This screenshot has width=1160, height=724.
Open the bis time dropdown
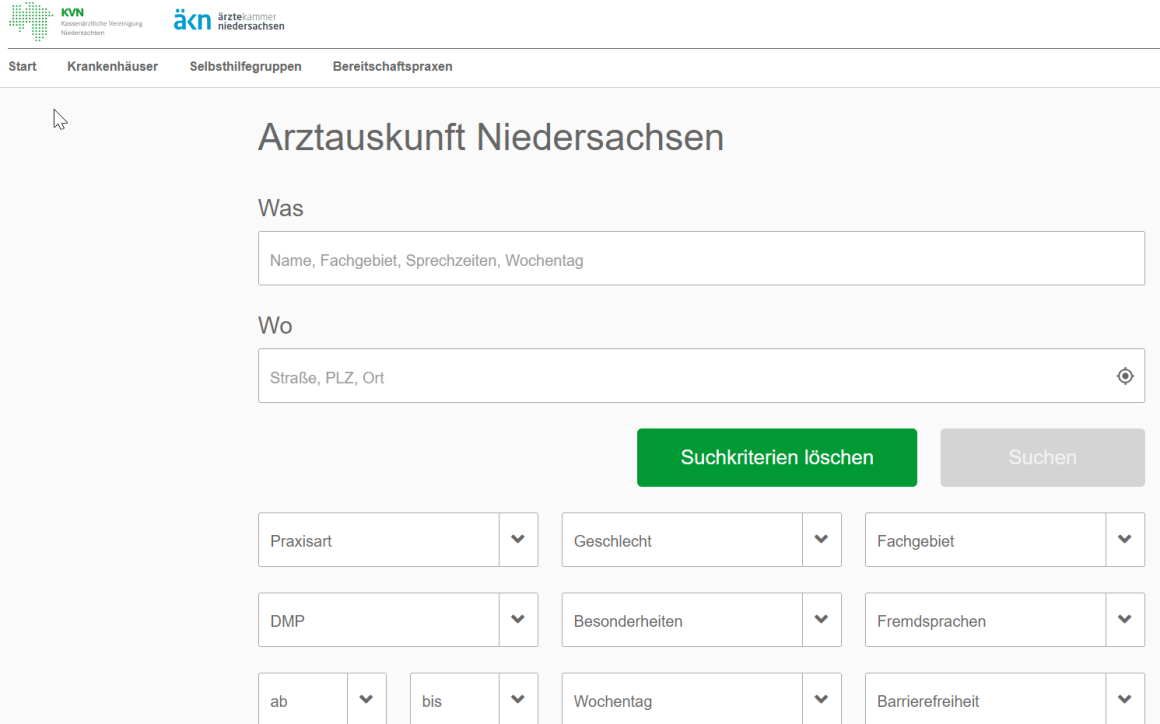[473, 700]
